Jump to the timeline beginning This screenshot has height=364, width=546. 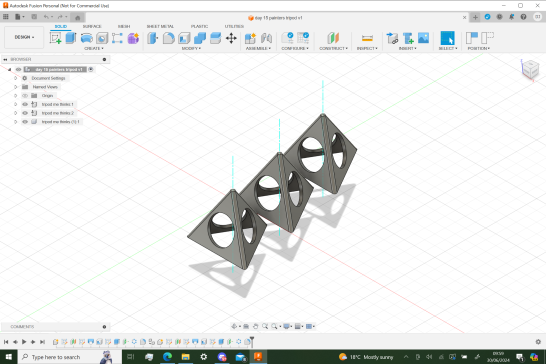6,342
